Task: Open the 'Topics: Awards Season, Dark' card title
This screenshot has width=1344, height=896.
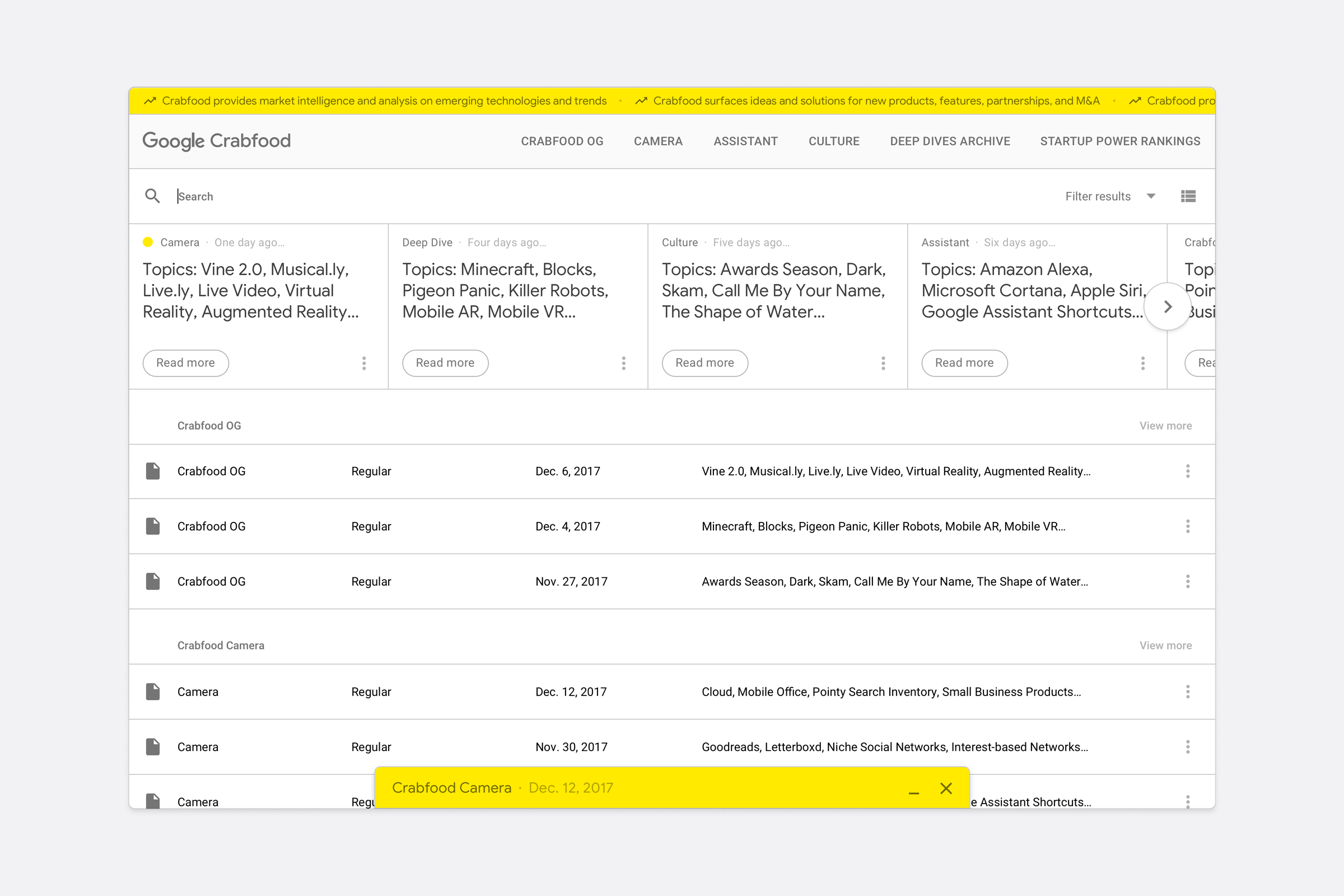Action: [x=774, y=291]
